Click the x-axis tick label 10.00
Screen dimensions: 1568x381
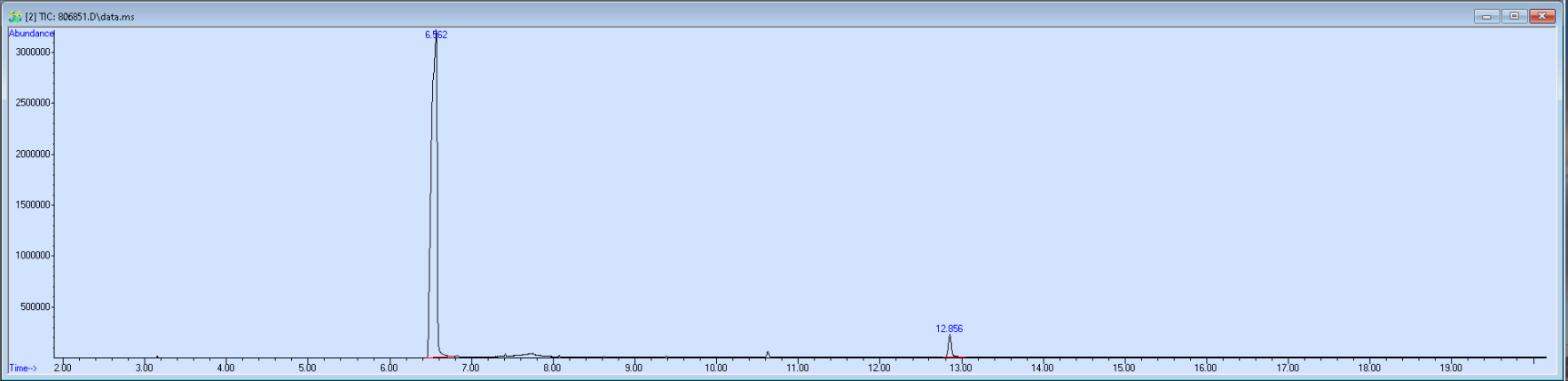(x=716, y=368)
